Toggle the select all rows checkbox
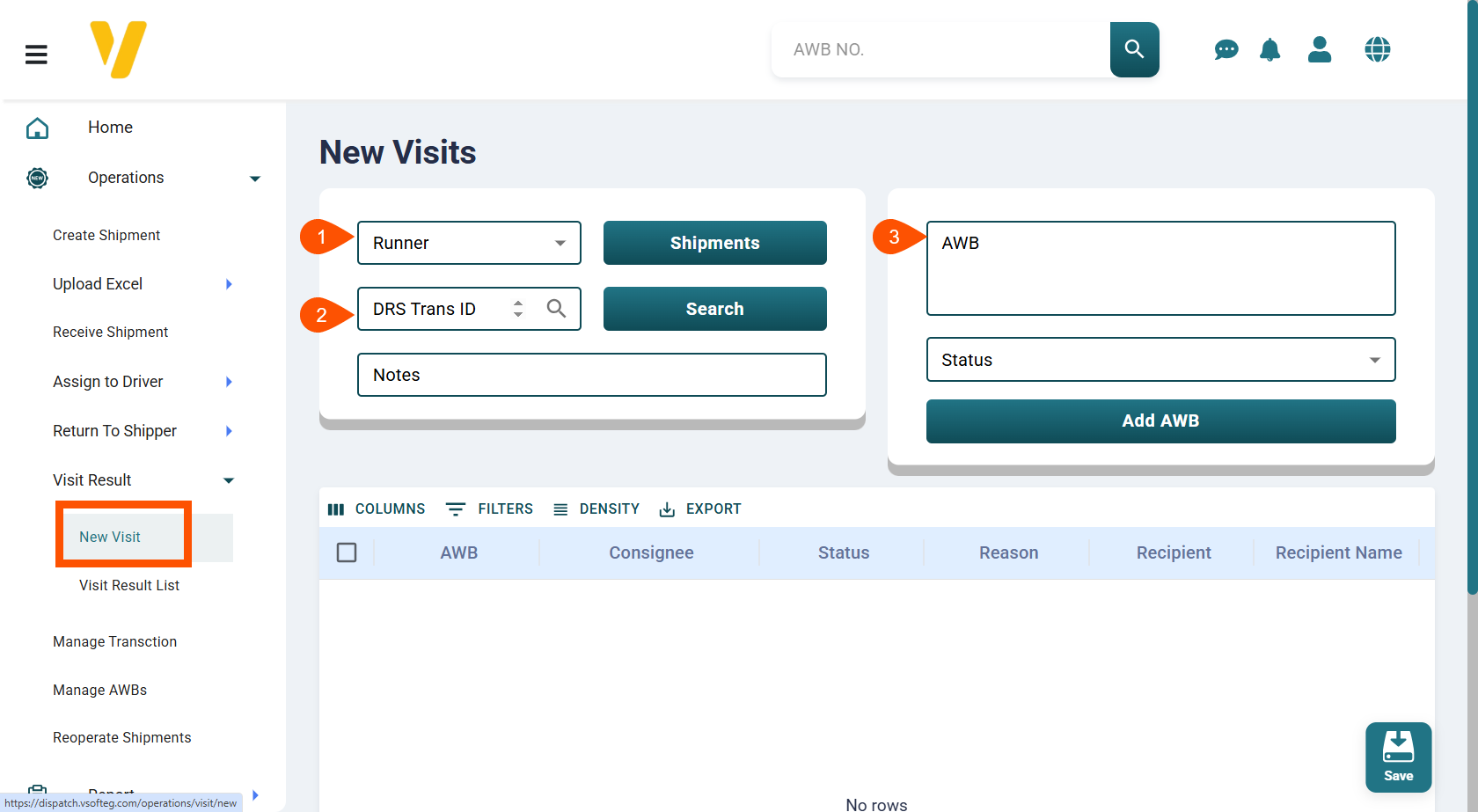This screenshot has width=1478, height=812. [x=347, y=552]
